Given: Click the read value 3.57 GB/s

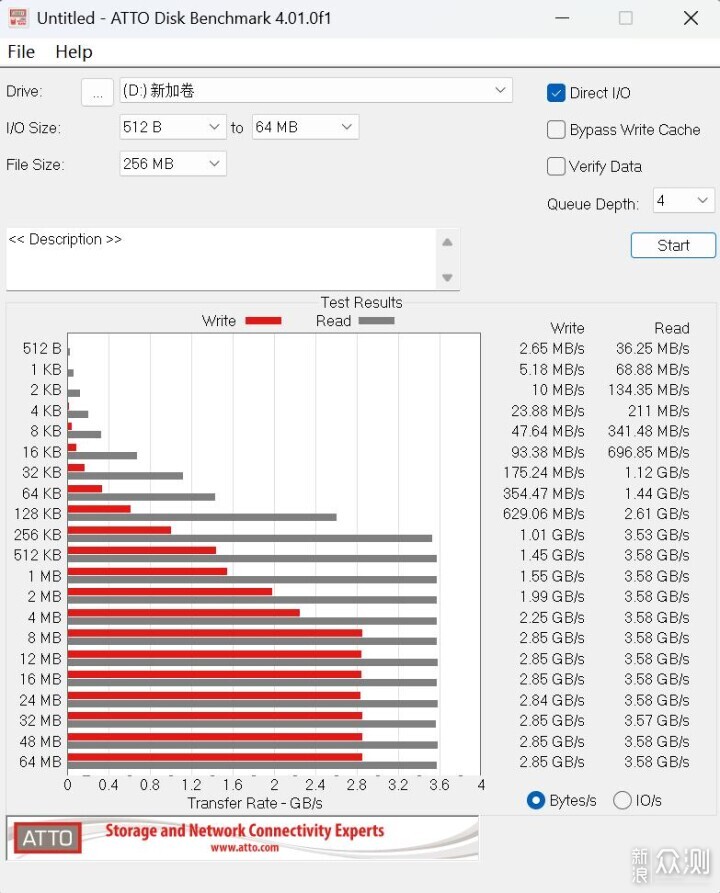Looking at the screenshot, I should pyautogui.click(x=656, y=720).
